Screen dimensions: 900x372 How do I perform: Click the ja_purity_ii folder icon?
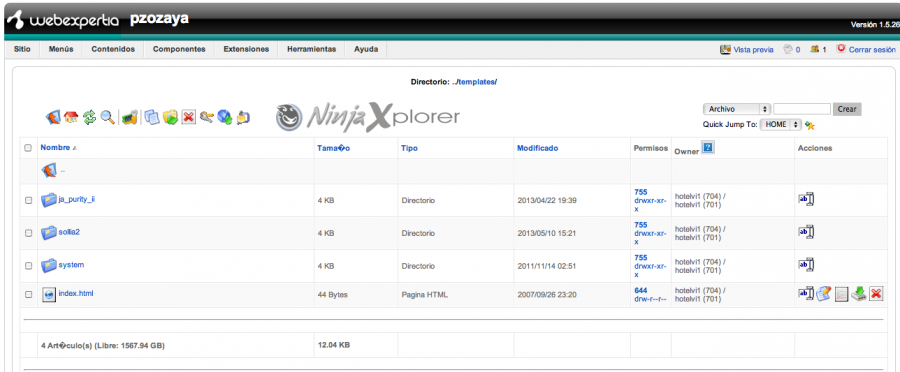[x=49, y=200]
